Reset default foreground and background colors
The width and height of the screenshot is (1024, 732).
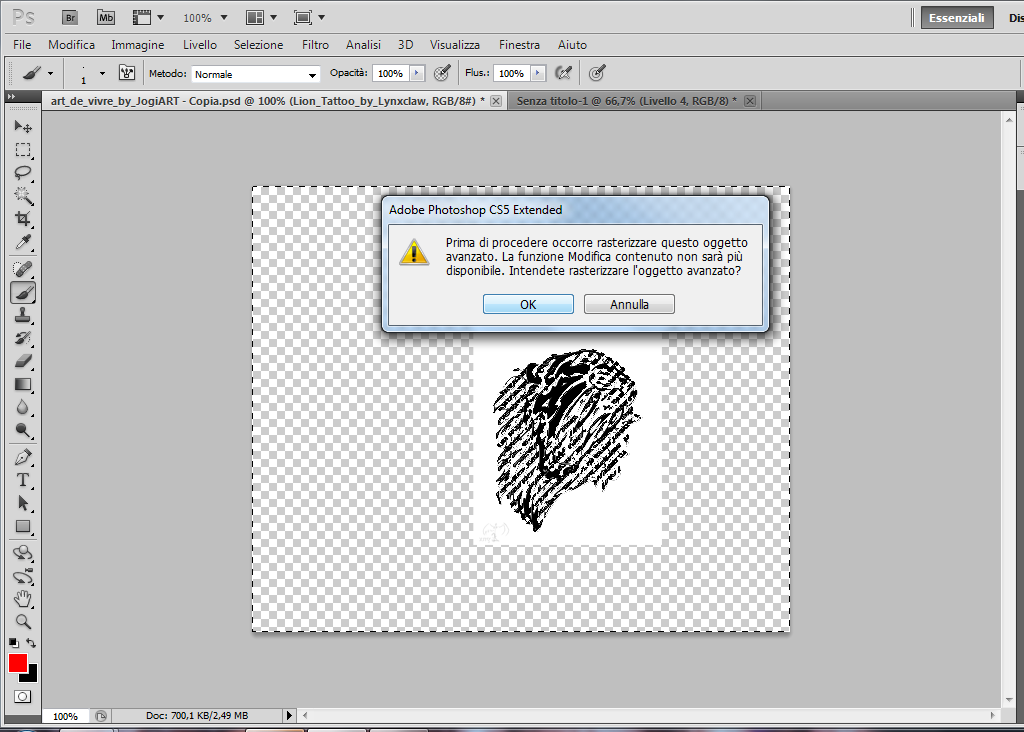tap(14, 643)
